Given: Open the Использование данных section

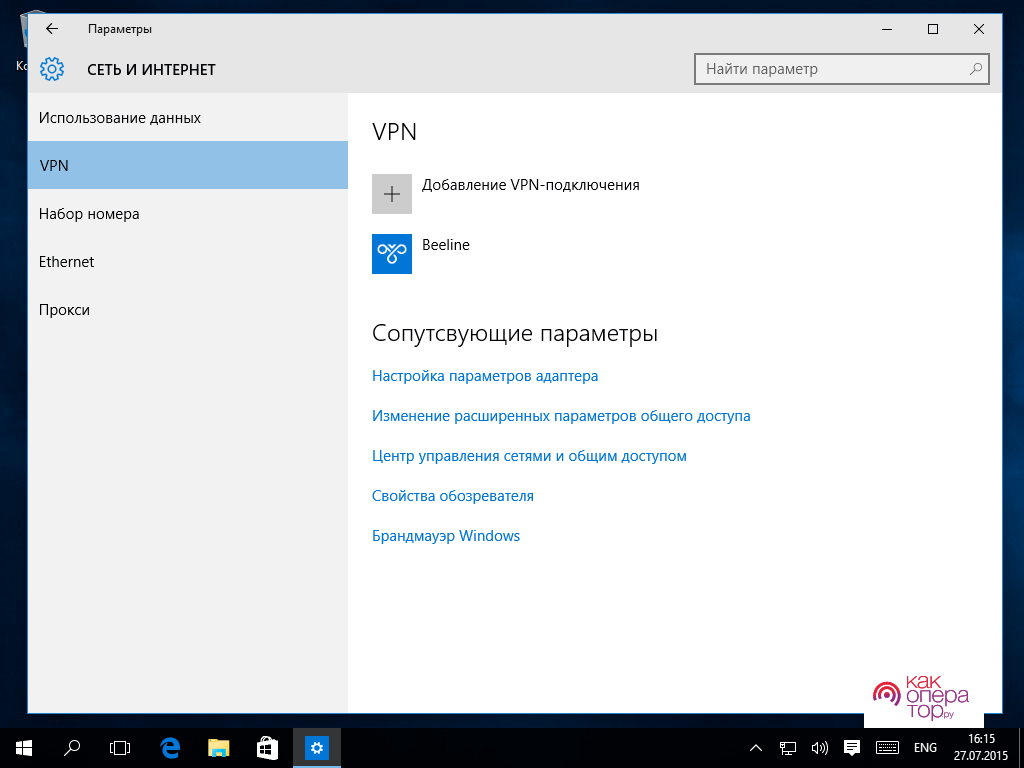Looking at the screenshot, I should click(120, 118).
